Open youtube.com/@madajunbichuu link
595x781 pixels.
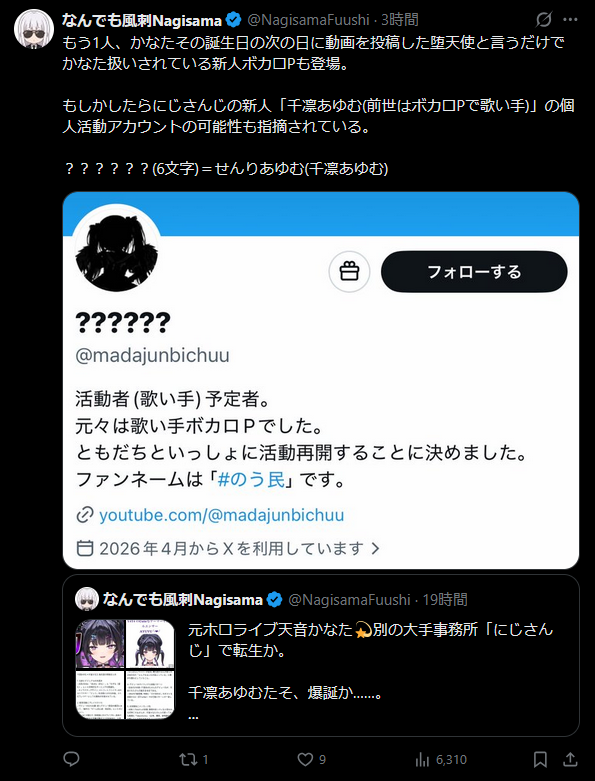[x=221, y=515]
